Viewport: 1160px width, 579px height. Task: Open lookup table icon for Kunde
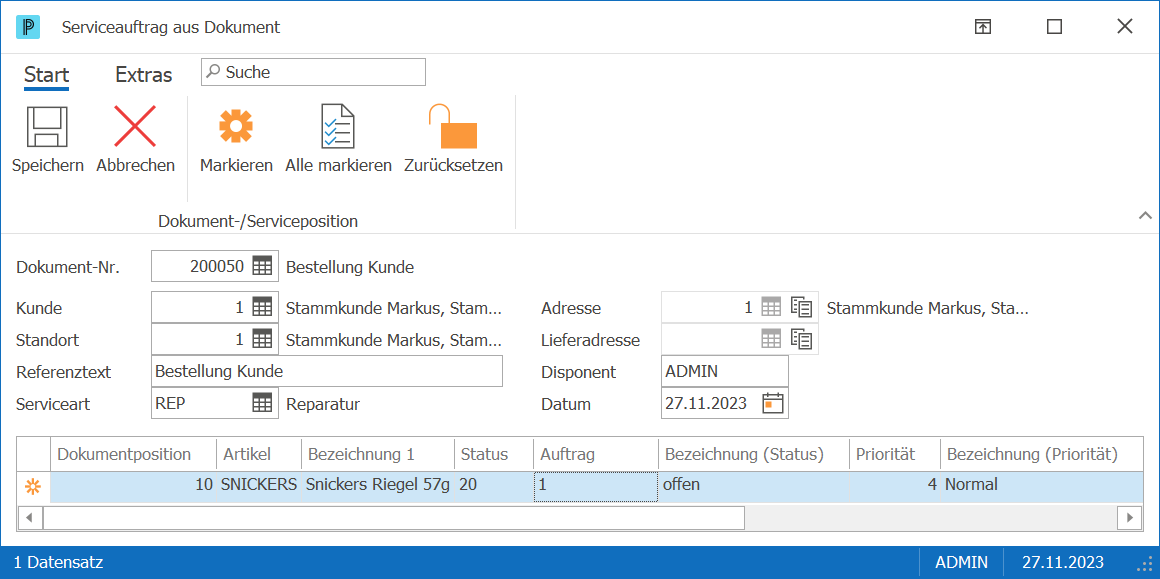pyautogui.click(x=262, y=307)
